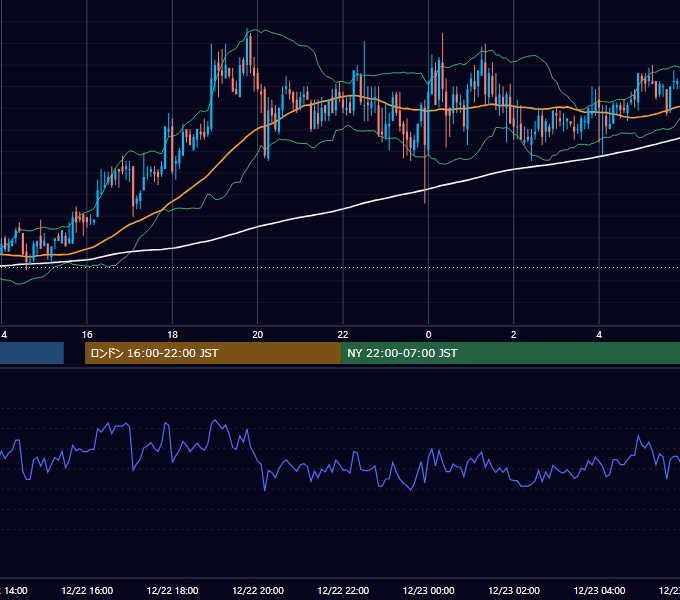The height and width of the screenshot is (600, 680).
Task: Click the 12/22 20:00 bottom axis label
Action: 258,590
